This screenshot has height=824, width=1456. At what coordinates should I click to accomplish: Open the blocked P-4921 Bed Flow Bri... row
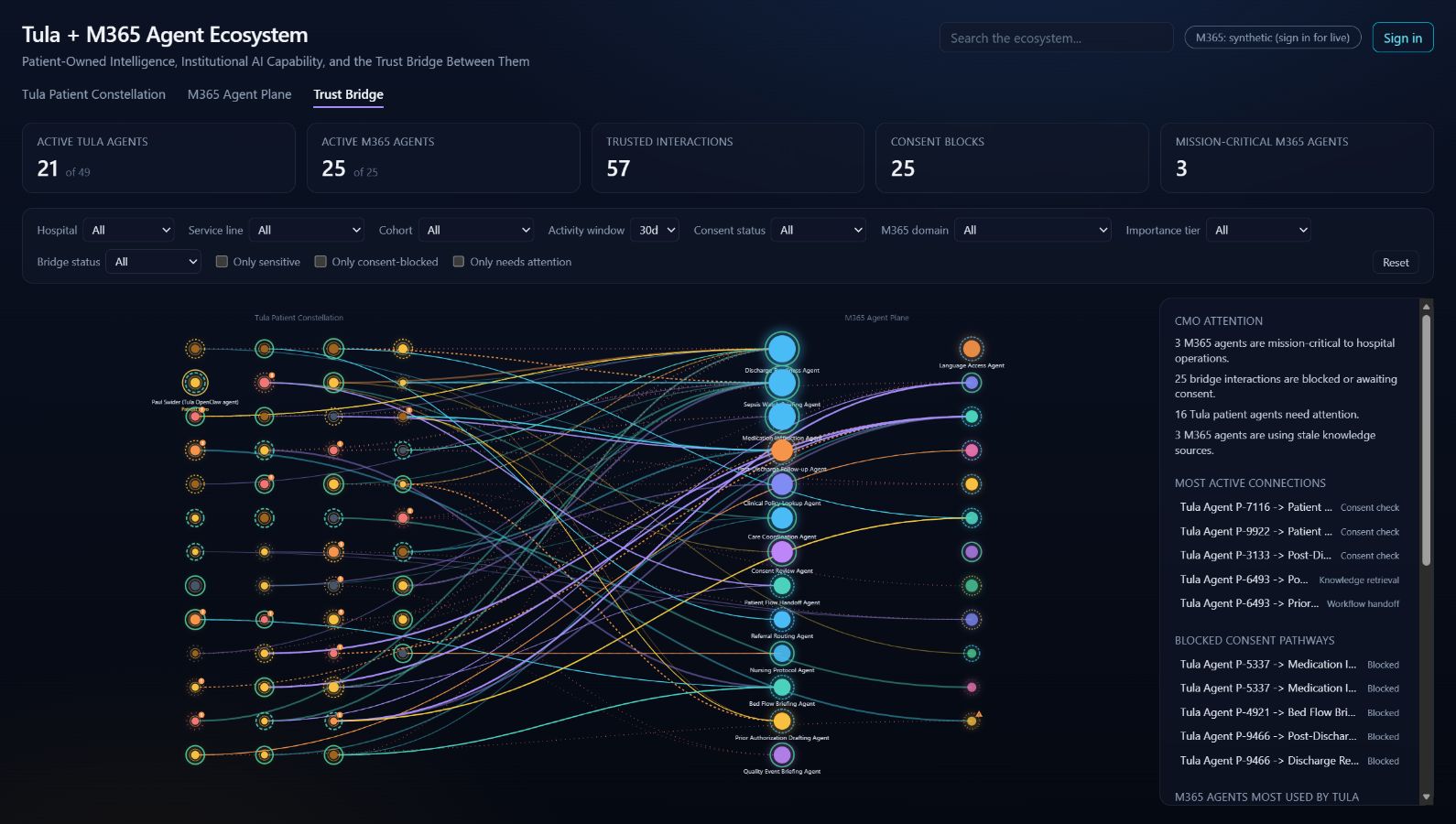1289,712
